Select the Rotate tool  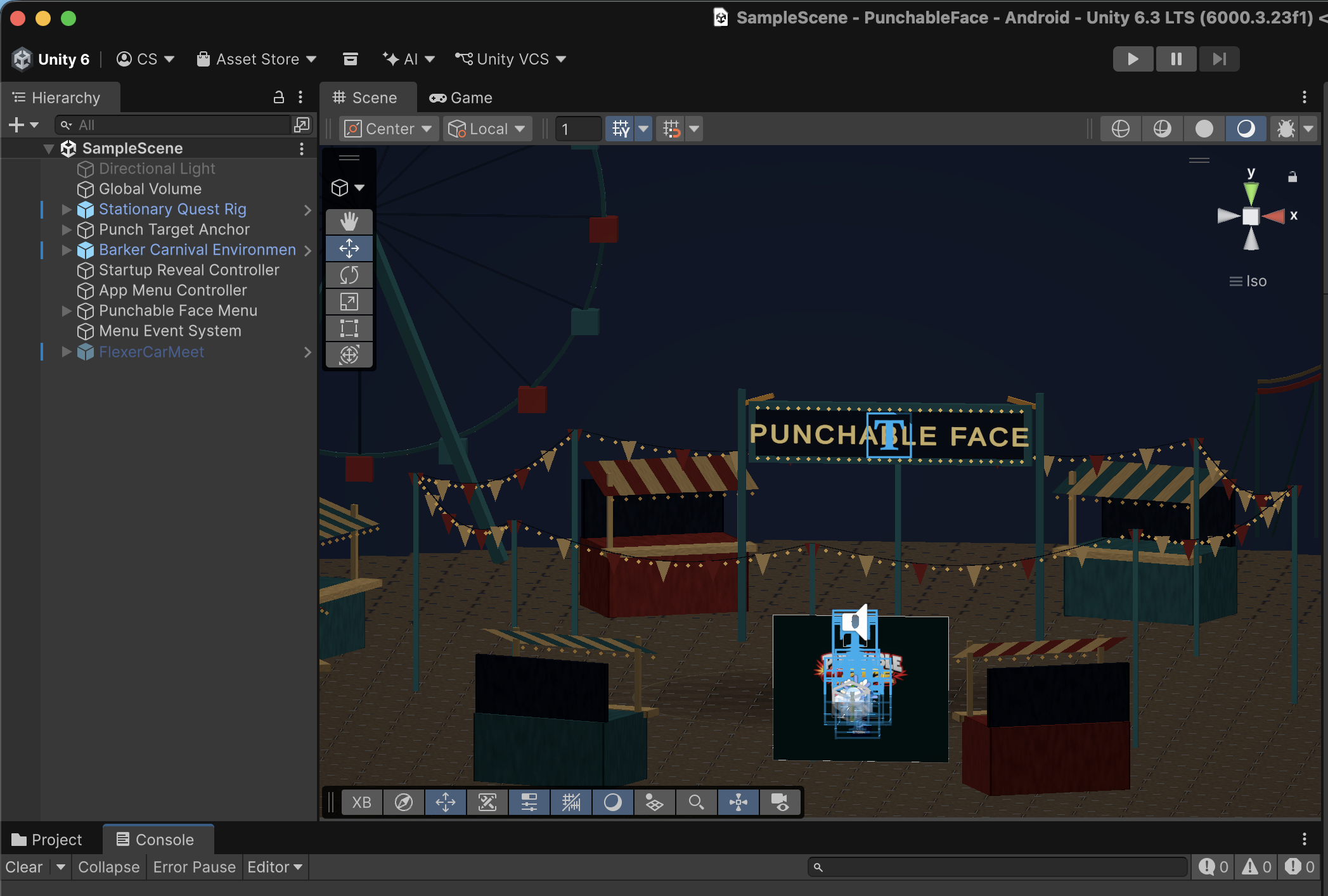coord(349,275)
